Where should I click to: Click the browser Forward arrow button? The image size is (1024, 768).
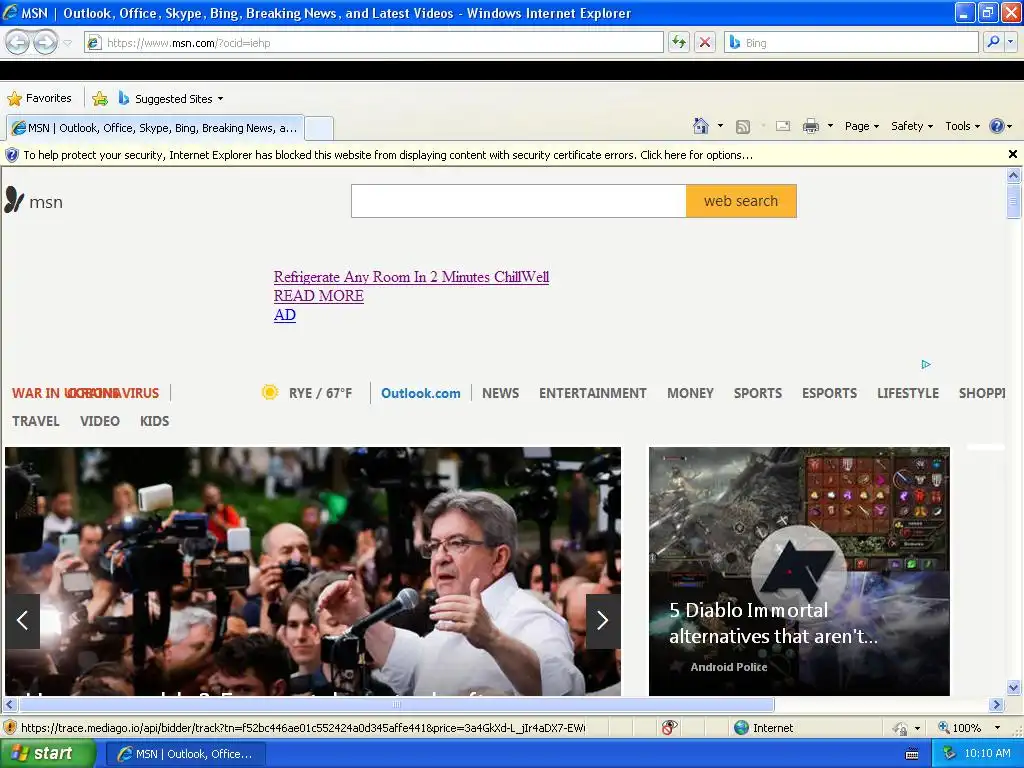[45, 42]
